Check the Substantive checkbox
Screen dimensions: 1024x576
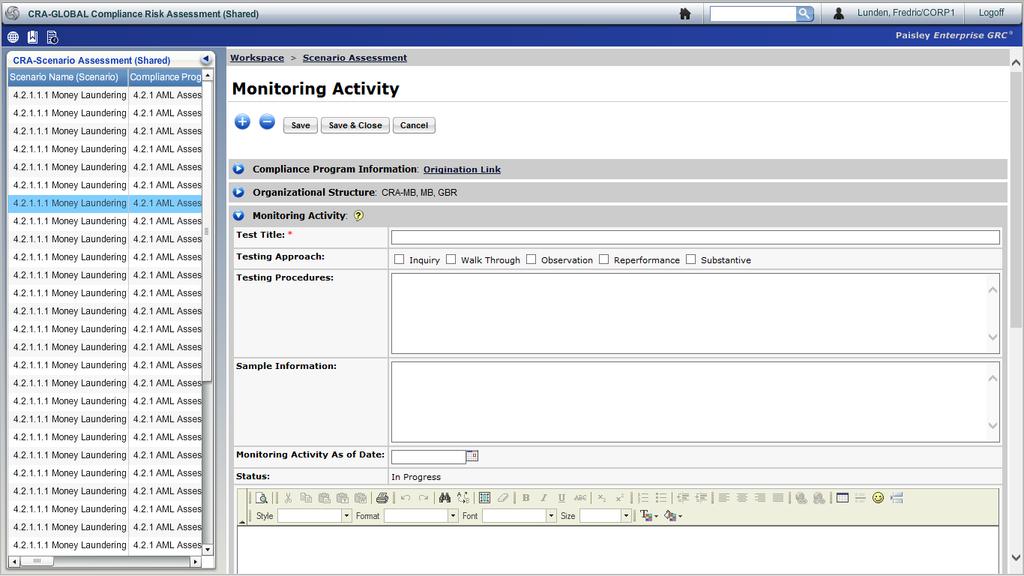click(x=691, y=259)
